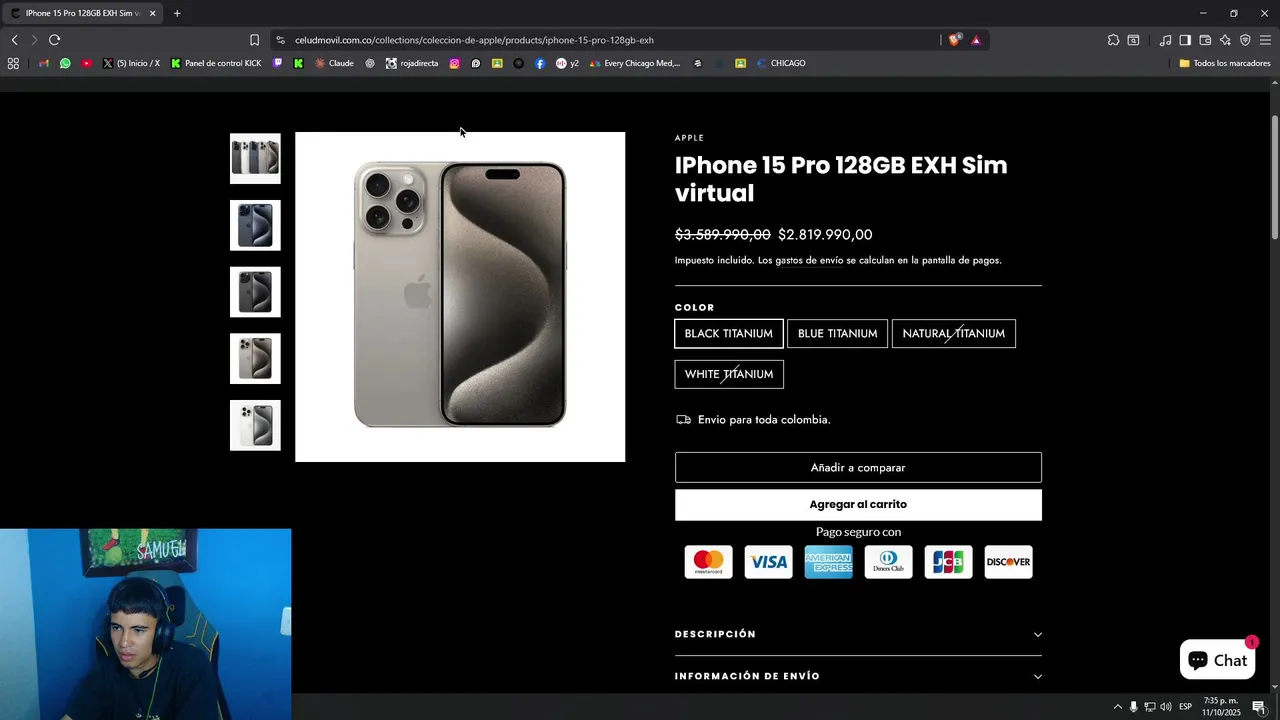Open Todos los marcadores folder
This screenshot has width=1280, height=720.
coord(1224,63)
